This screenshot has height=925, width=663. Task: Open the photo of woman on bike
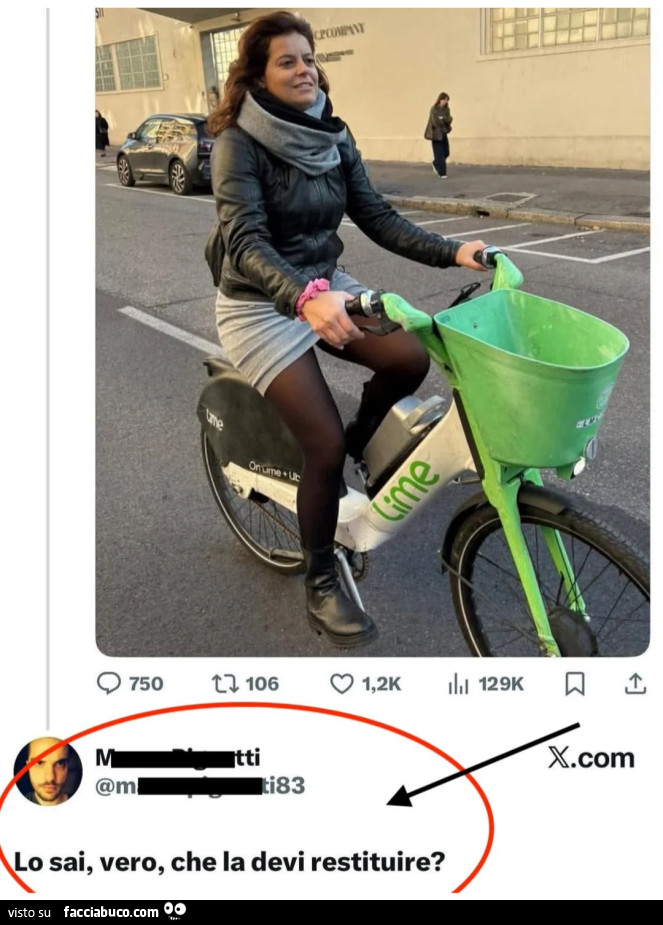click(372, 330)
